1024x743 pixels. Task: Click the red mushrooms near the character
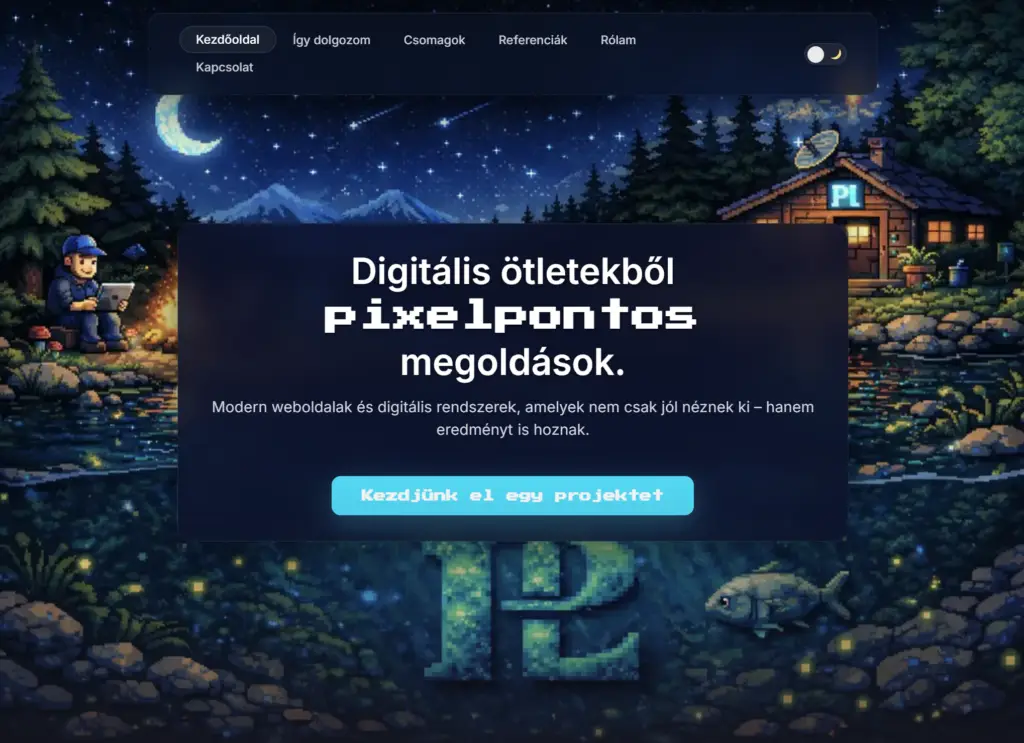point(41,337)
